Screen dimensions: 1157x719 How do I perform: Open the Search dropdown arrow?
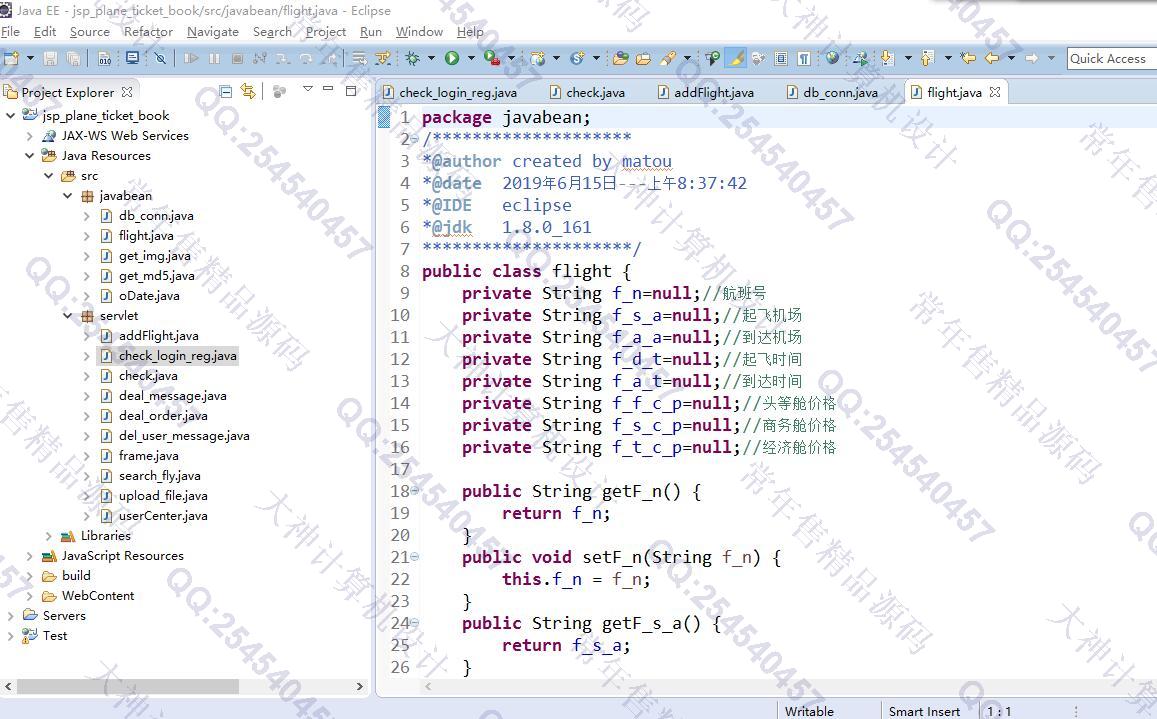tap(687, 58)
